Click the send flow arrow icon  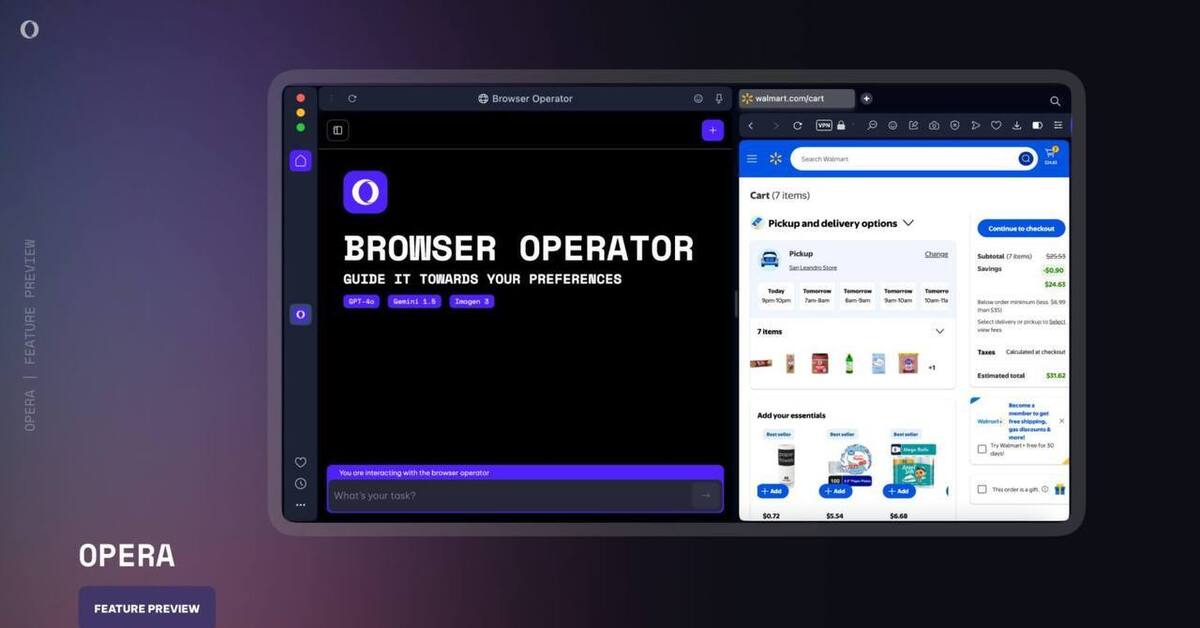tap(975, 126)
